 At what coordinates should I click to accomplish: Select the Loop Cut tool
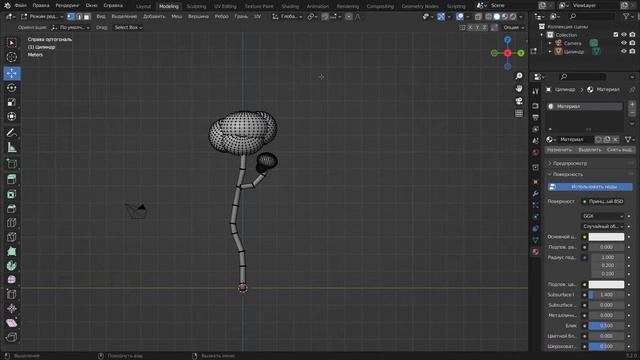(11, 223)
